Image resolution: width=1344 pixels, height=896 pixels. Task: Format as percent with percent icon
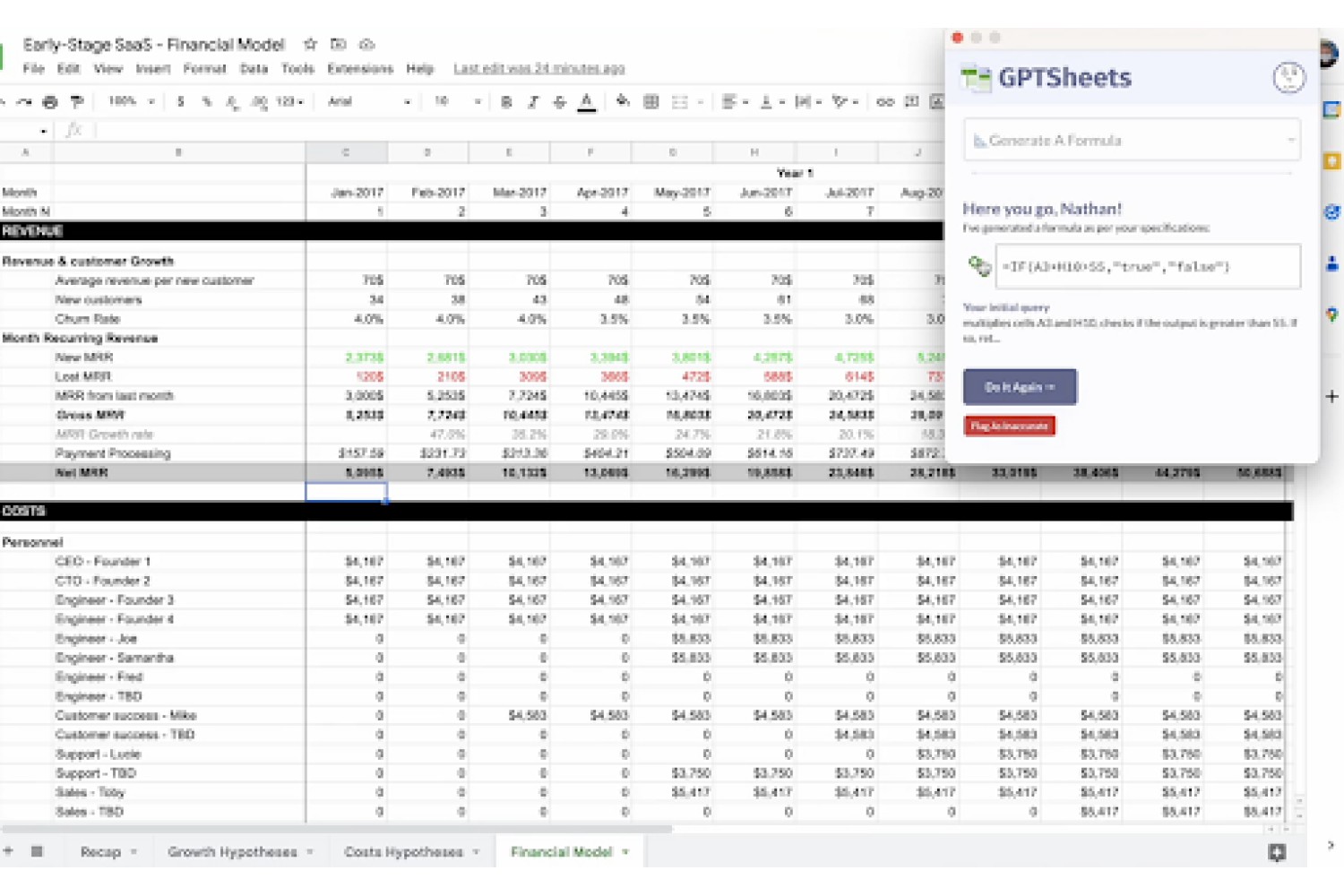click(207, 102)
